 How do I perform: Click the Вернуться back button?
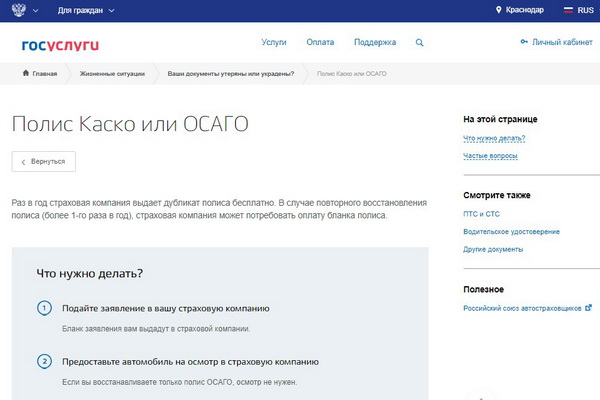click(x=44, y=162)
